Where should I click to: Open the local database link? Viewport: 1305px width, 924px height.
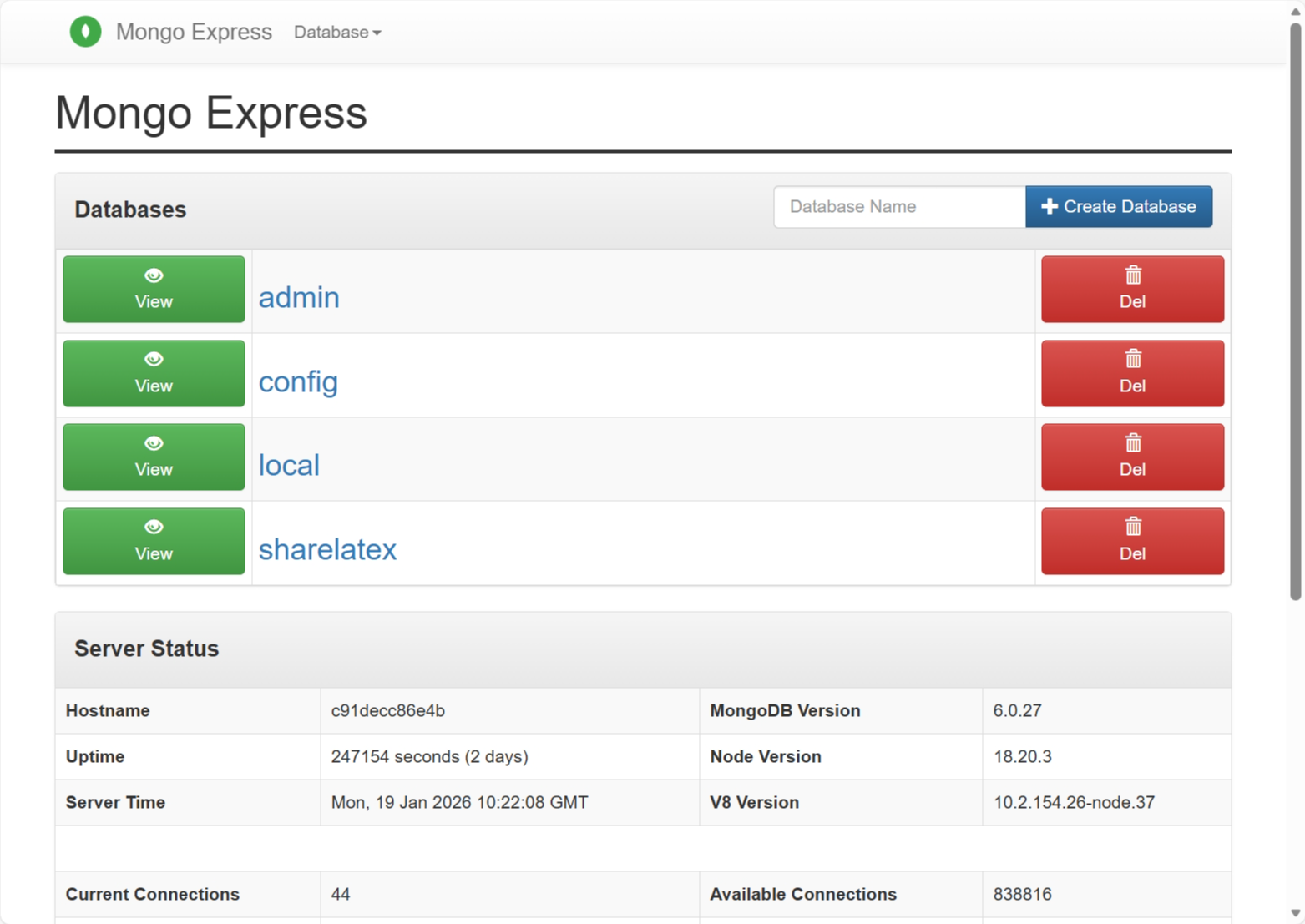(289, 466)
